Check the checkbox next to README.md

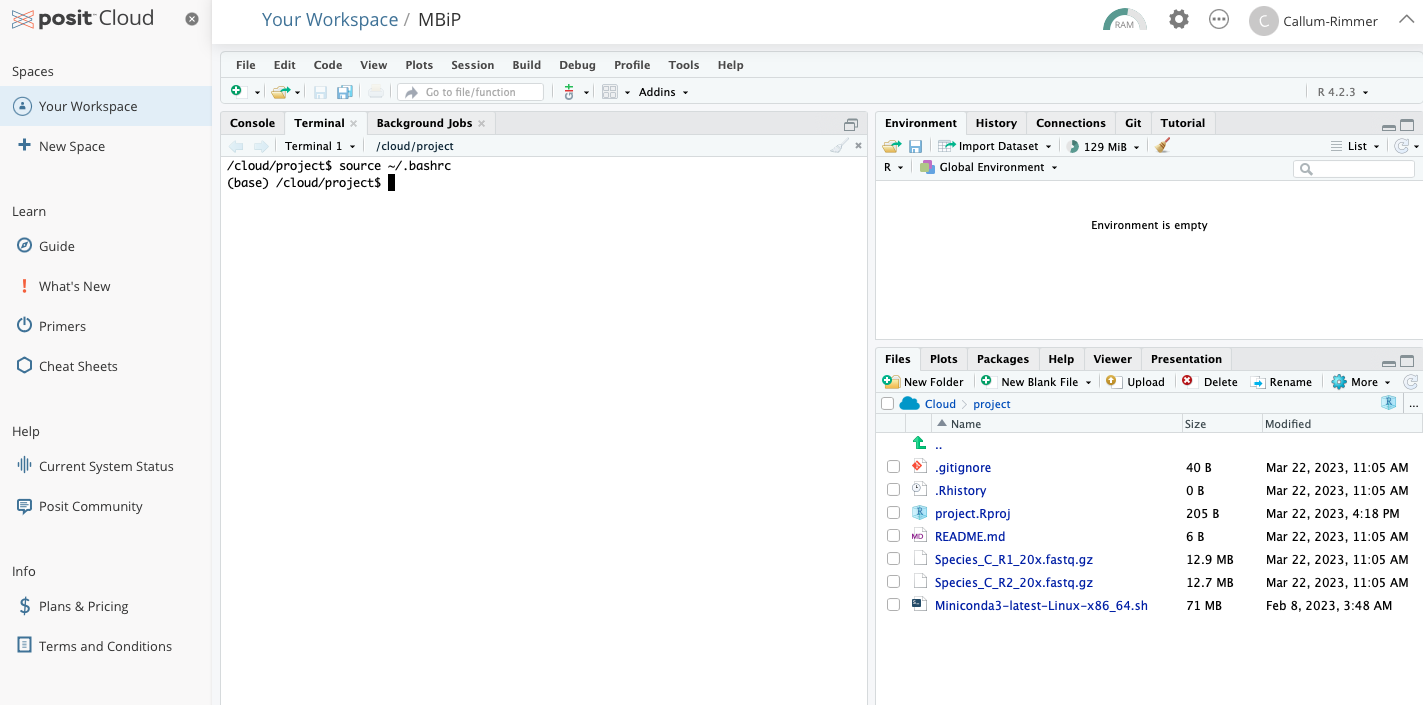893,536
